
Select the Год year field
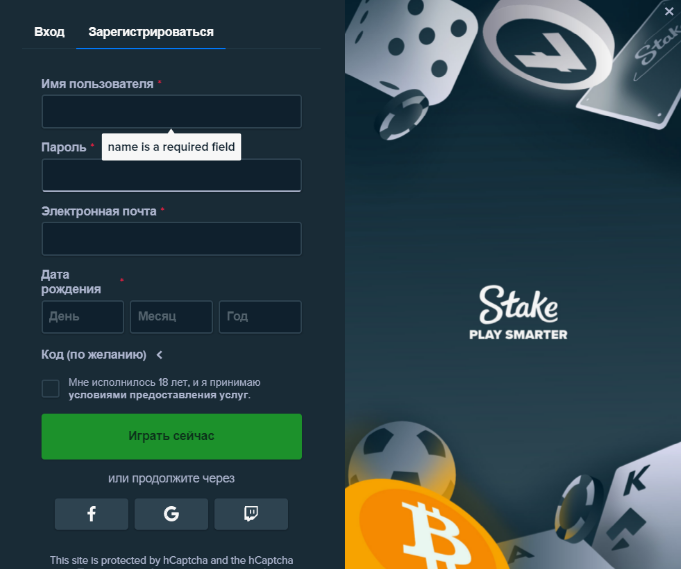tap(260, 317)
